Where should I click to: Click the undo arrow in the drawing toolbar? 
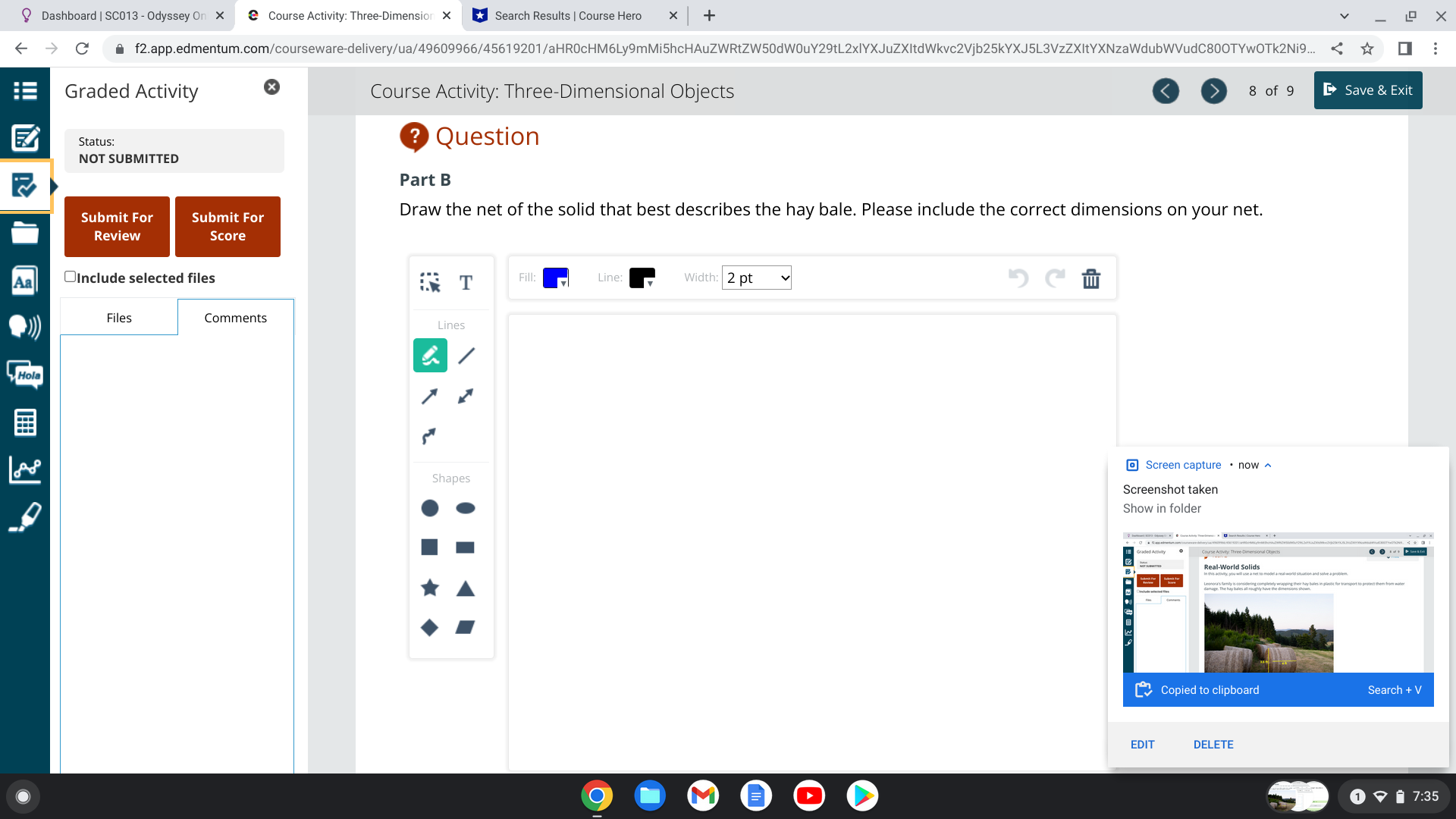[x=1018, y=278]
